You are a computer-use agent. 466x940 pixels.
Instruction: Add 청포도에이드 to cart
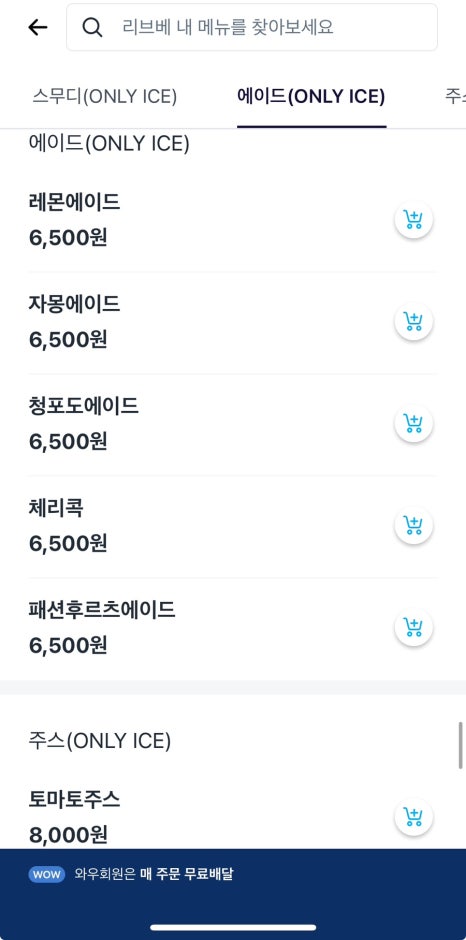(x=413, y=424)
